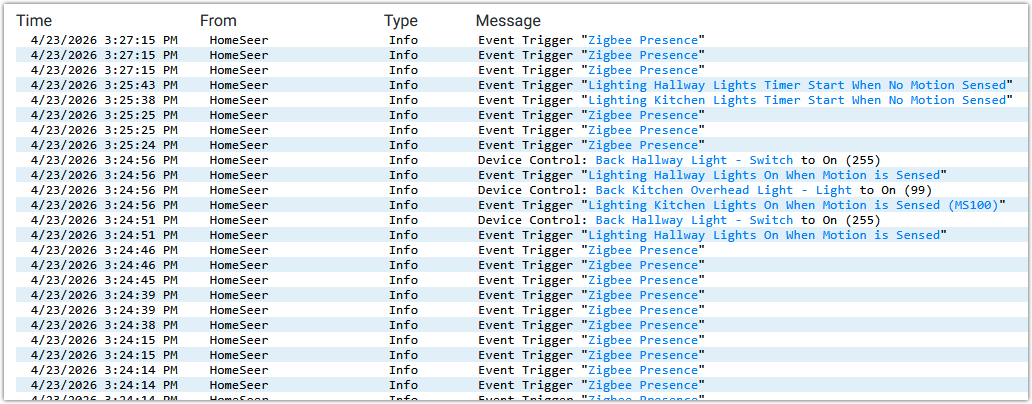Open Zigbee Presence link logged at 3:25:24 PM

click(x=642, y=145)
